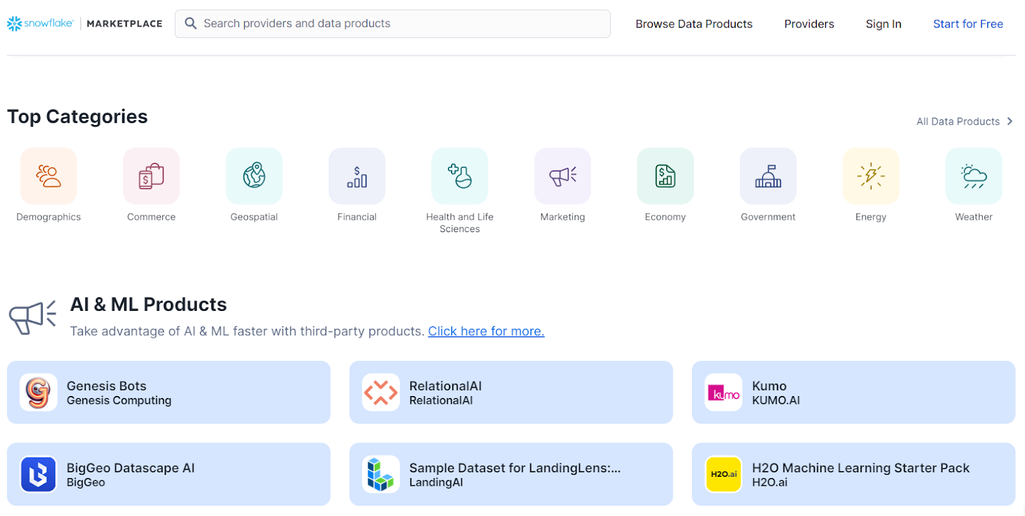Viewport: 1025px width, 516px height.
Task: Click the AI & ML Products heading
Action: (x=148, y=304)
